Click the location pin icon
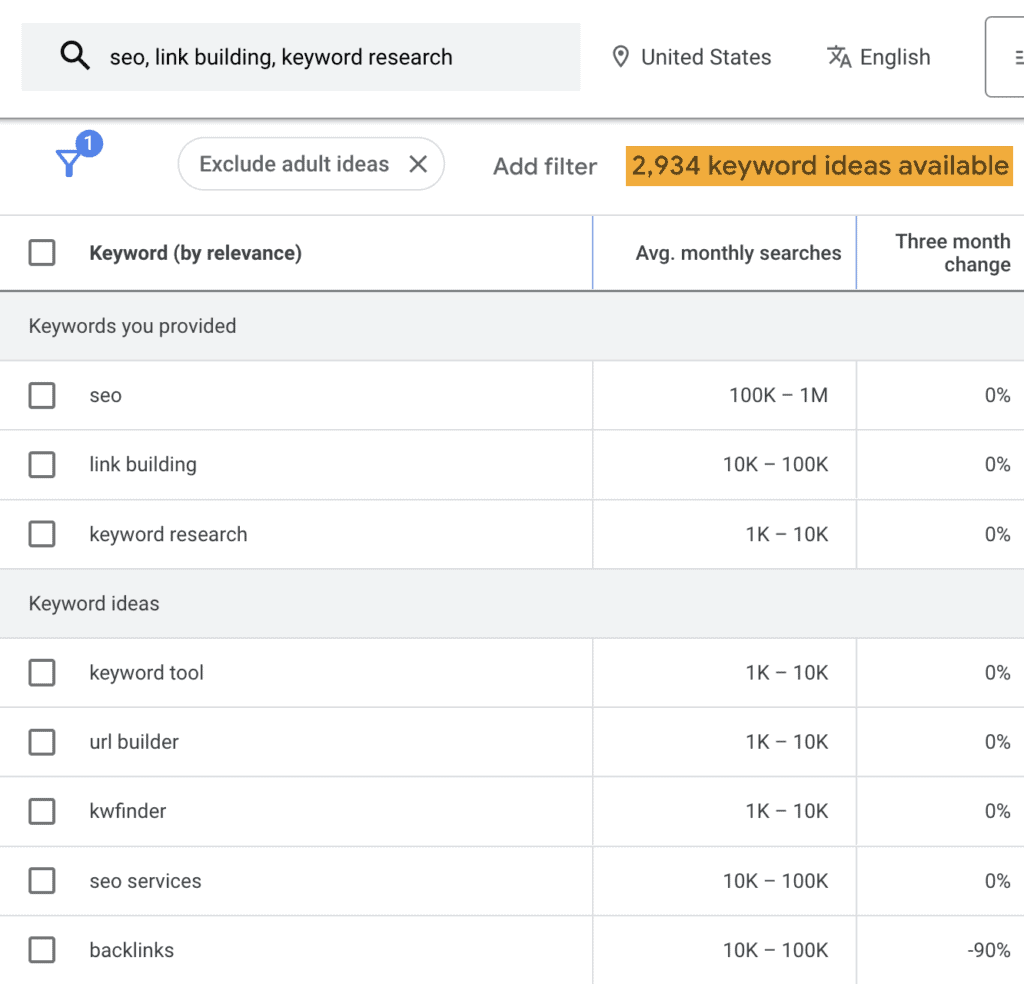The height and width of the screenshot is (984, 1024). click(x=621, y=57)
